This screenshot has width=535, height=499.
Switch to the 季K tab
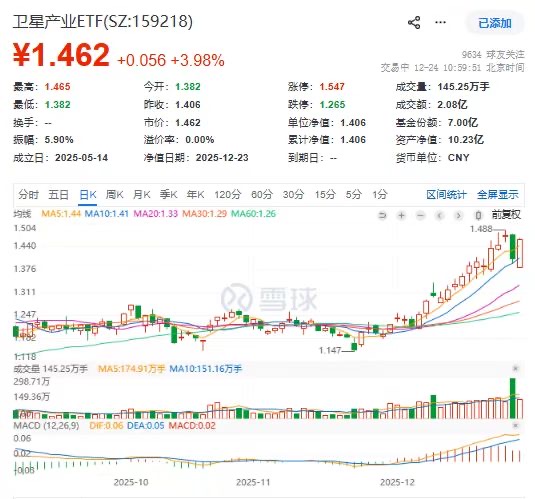click(x=168, y=195)
